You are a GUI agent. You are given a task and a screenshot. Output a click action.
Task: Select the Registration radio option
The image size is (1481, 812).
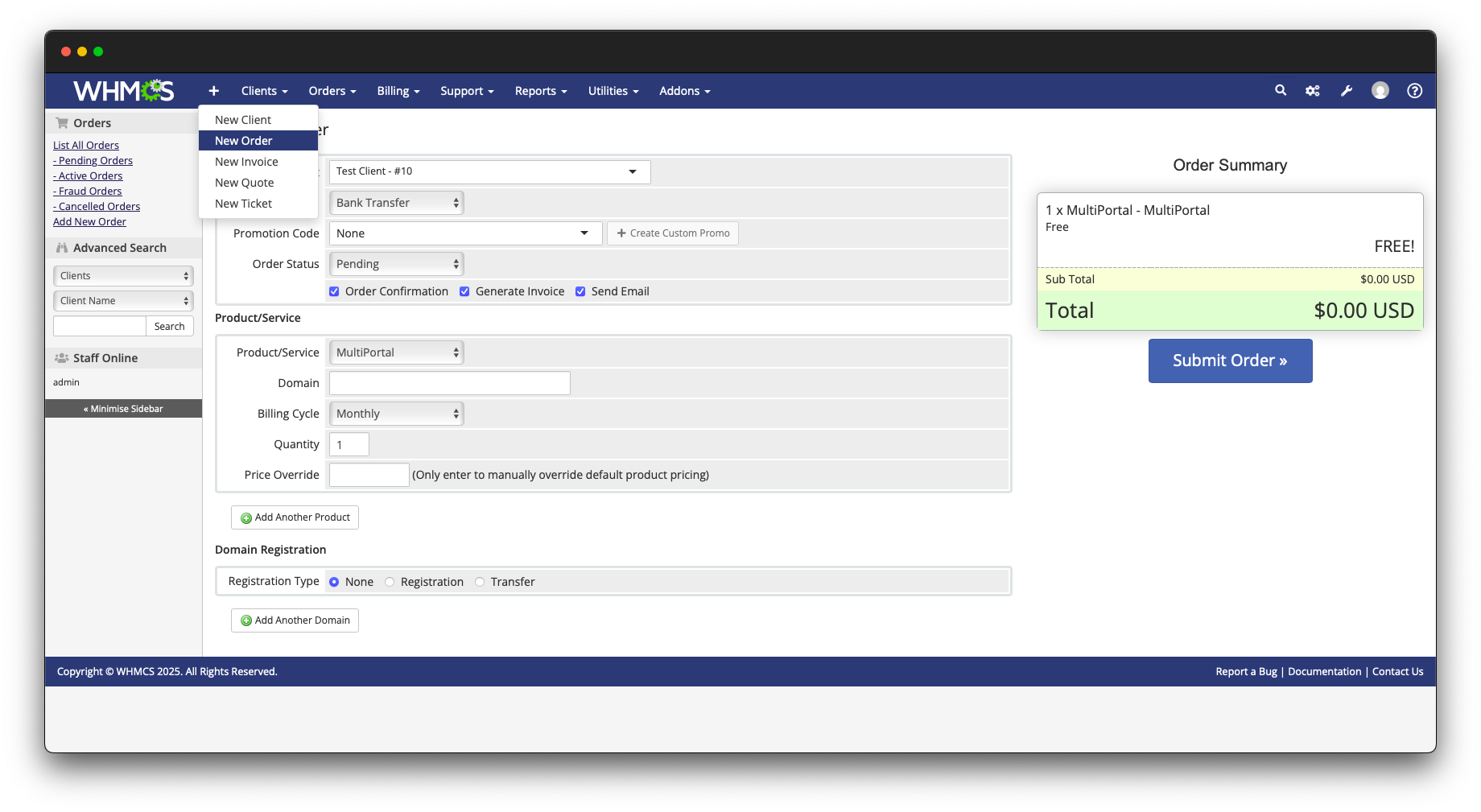(x=390, y=582)
